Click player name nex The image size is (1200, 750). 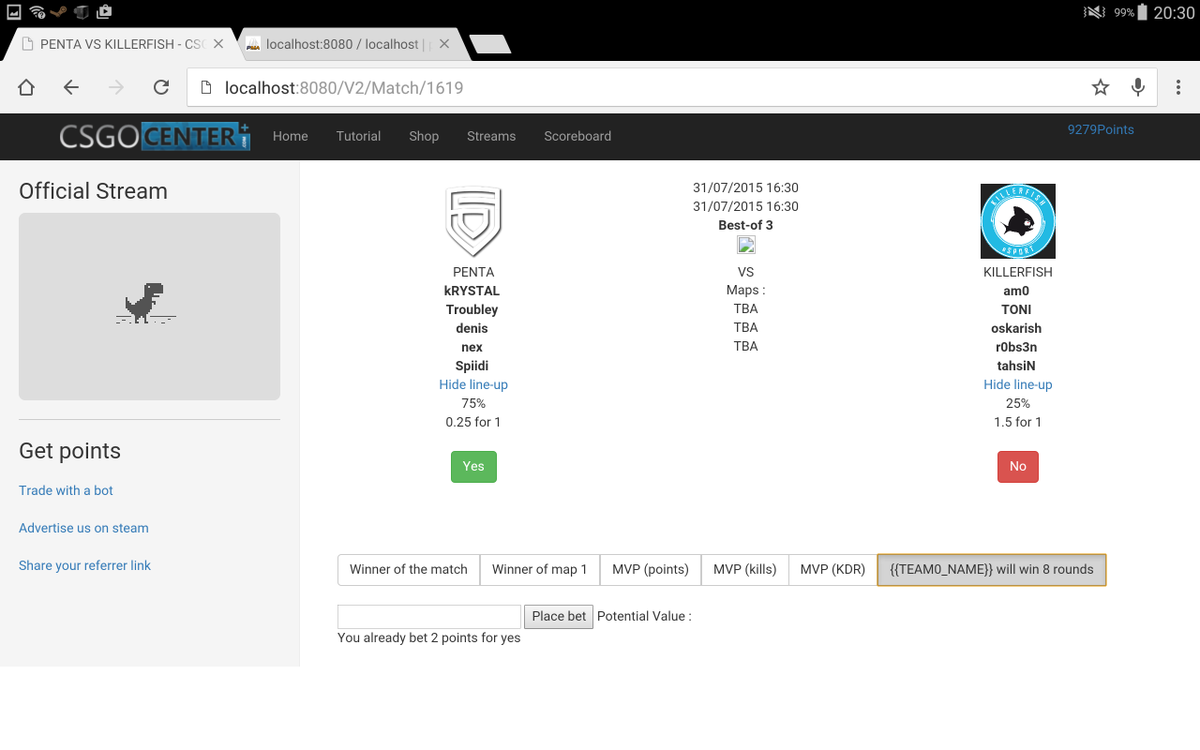(472, 347)
